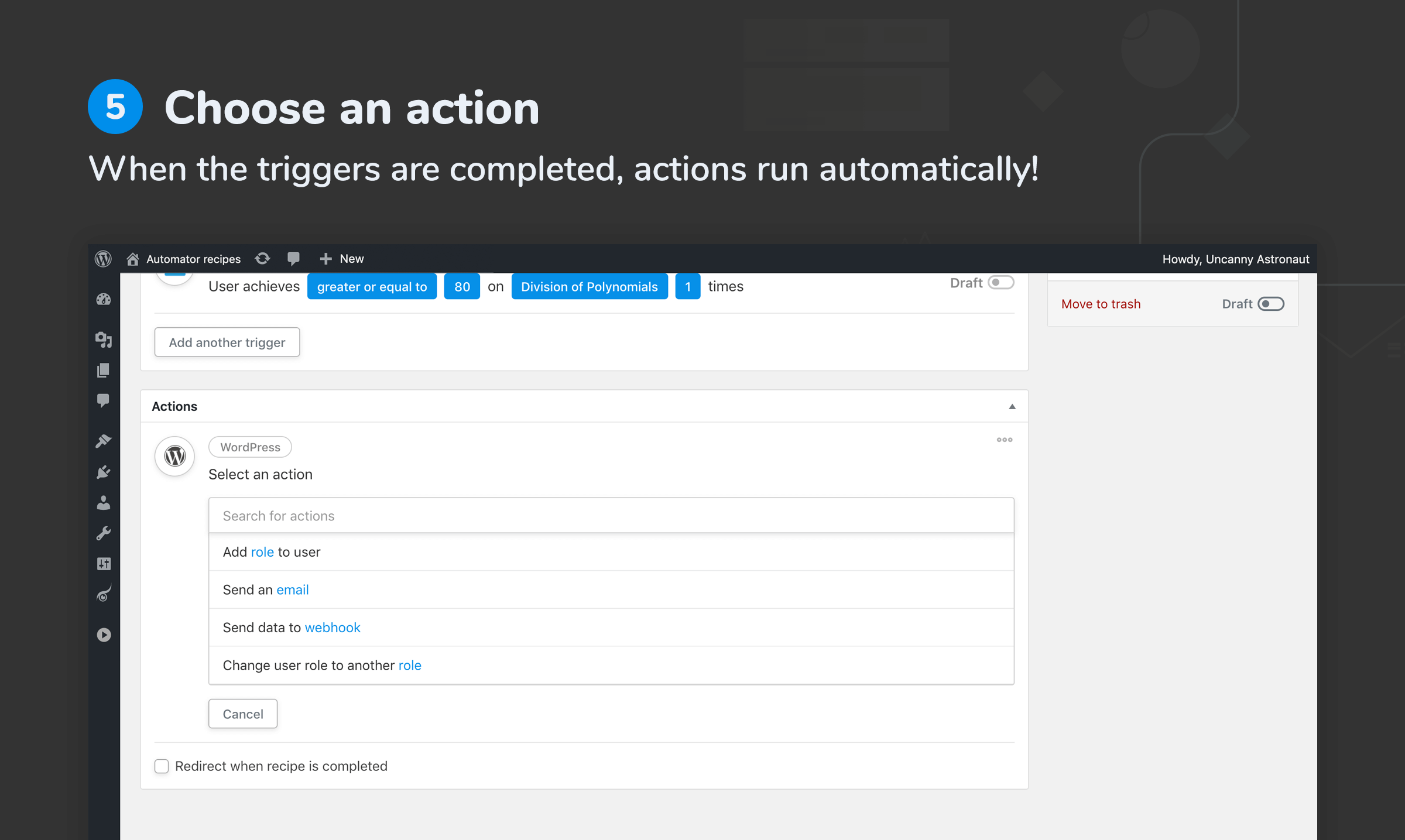1405x840 pixels.
Task: Collapse the Actions panel arrow
Action: click(x=1012, y=407)
